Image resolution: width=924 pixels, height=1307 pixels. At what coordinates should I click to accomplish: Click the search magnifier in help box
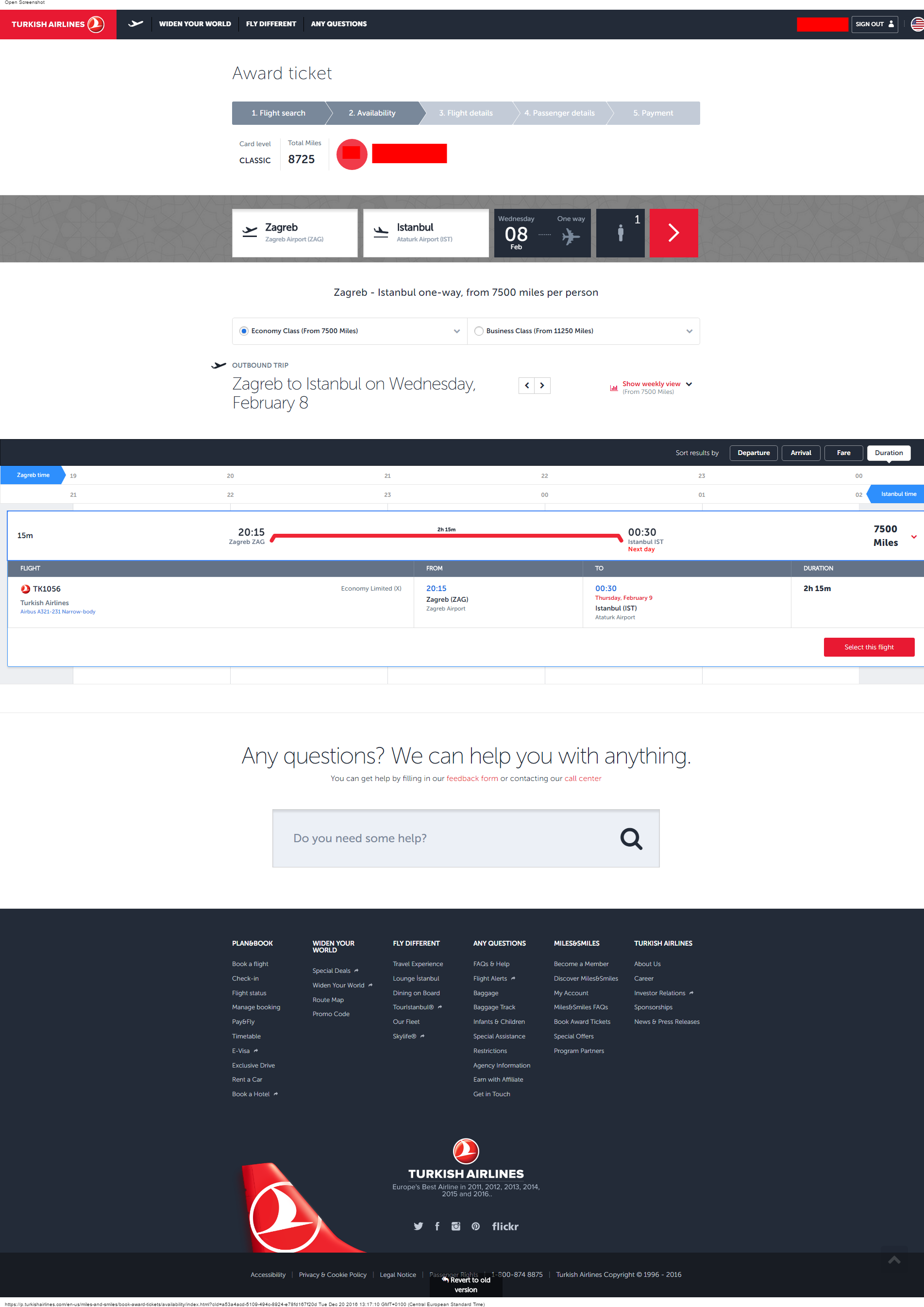tap(631, 838)
